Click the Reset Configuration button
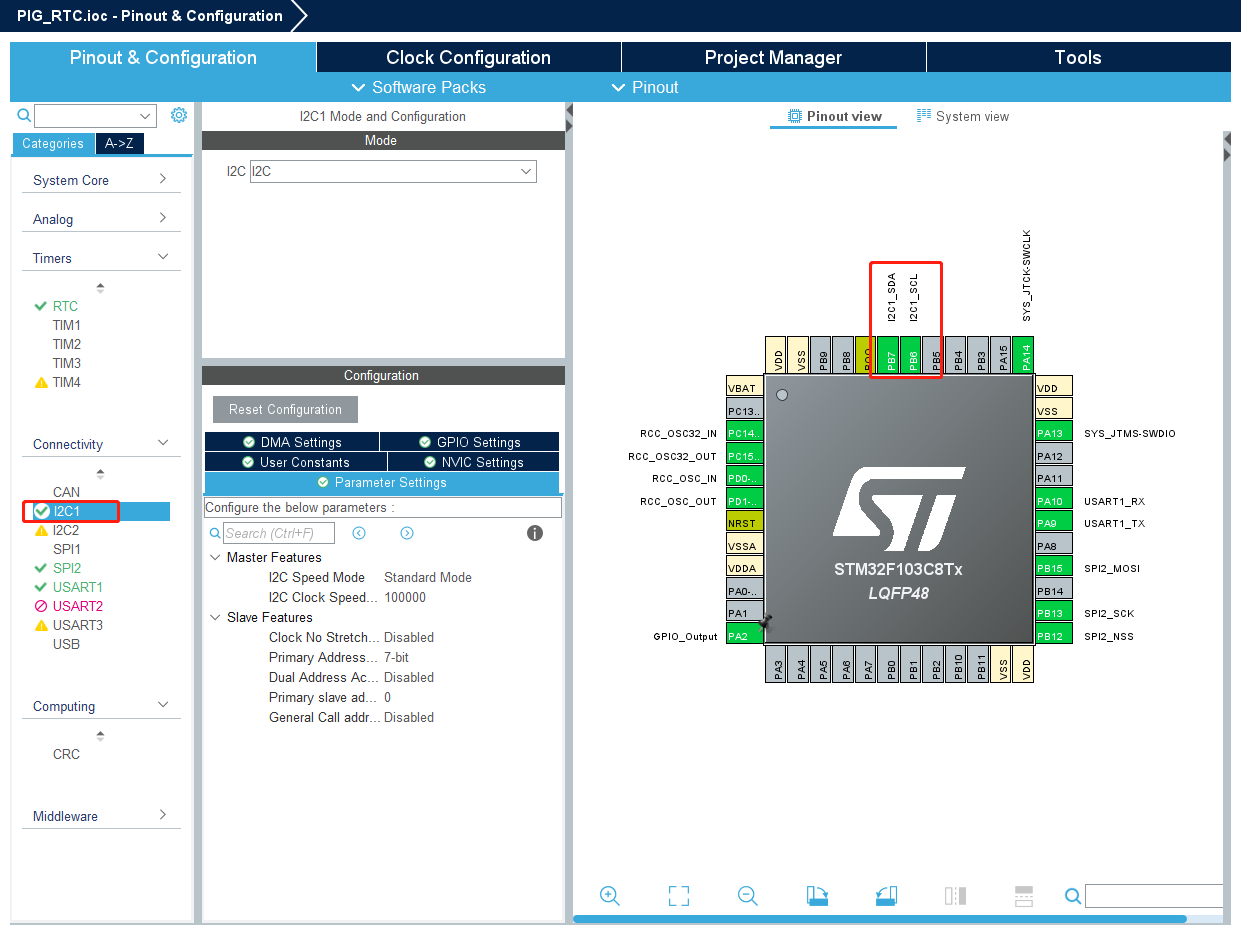 [x=285, y=409]
